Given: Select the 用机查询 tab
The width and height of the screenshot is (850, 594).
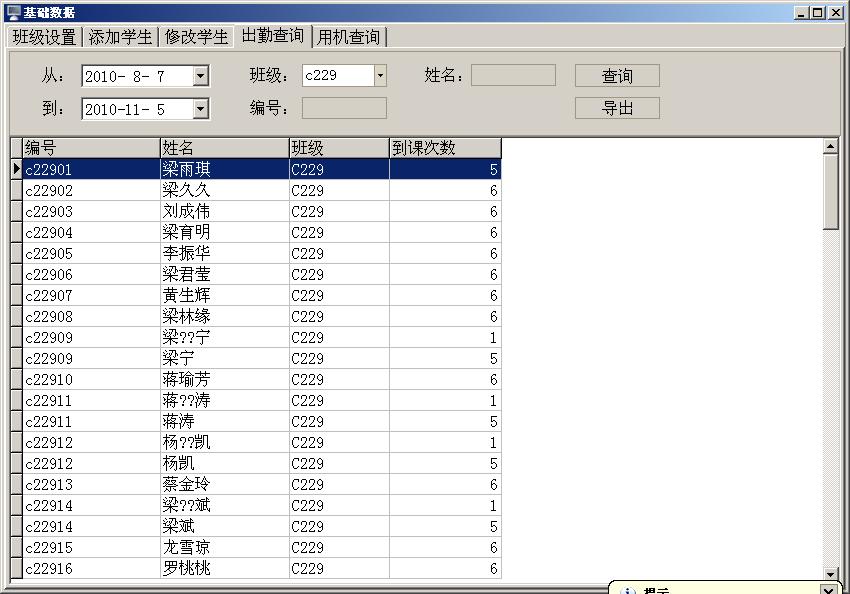Looking at the screenshot, I should click(349, 37).
